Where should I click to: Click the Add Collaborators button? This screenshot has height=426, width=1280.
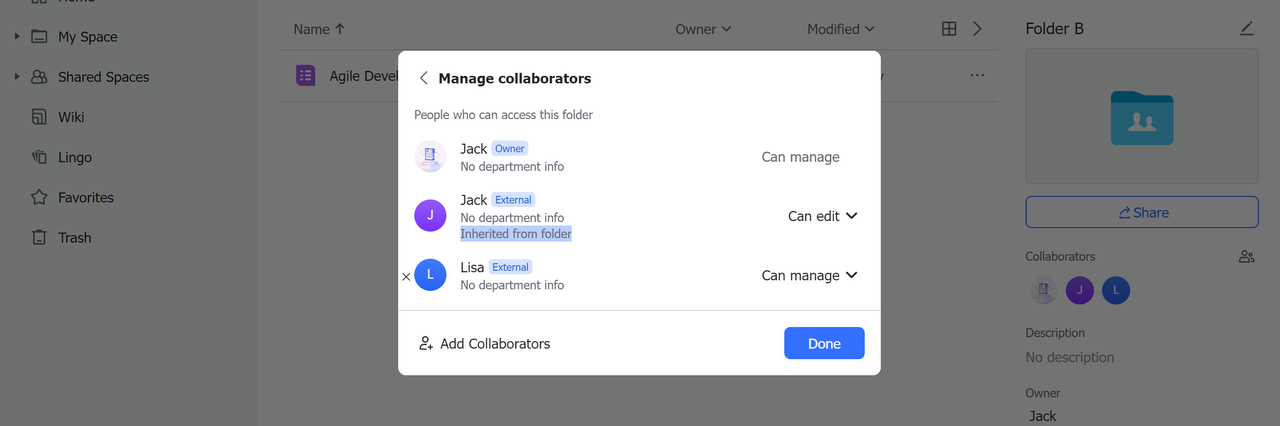484,344
